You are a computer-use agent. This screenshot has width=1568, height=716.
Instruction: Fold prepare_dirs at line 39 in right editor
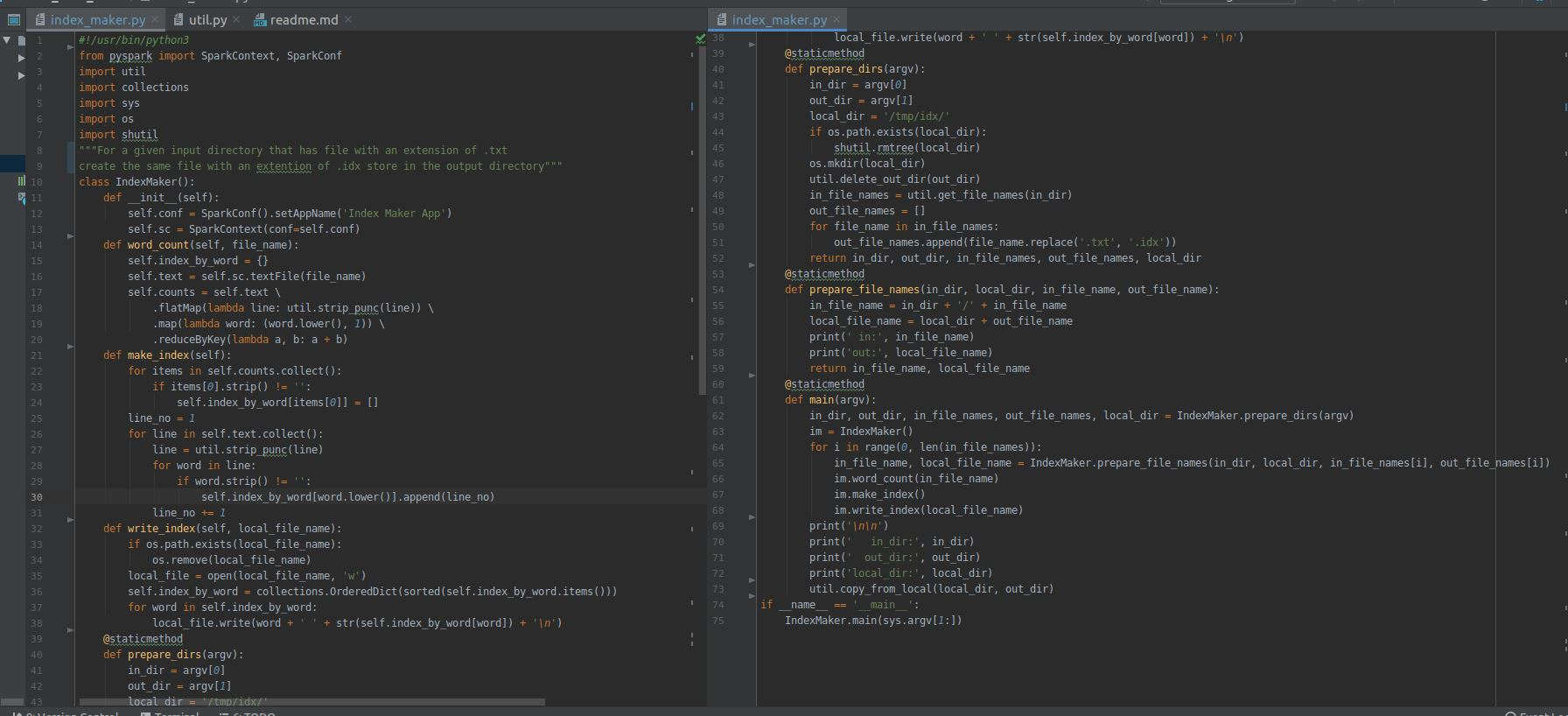[x=752, y=45]
